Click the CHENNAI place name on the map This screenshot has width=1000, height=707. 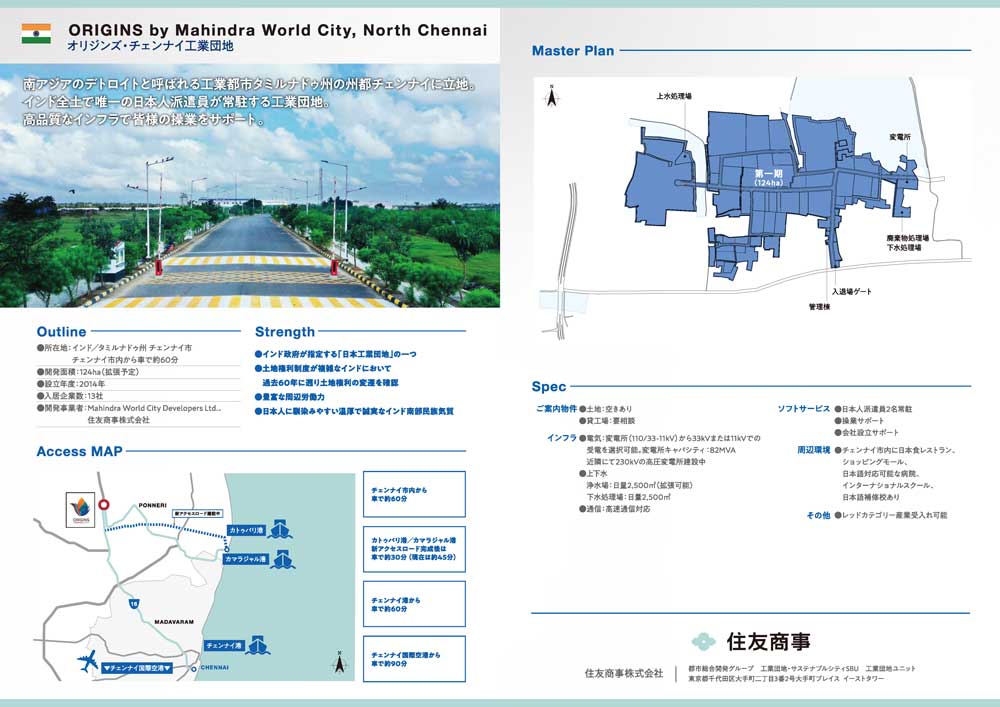(x=214, y=667)
